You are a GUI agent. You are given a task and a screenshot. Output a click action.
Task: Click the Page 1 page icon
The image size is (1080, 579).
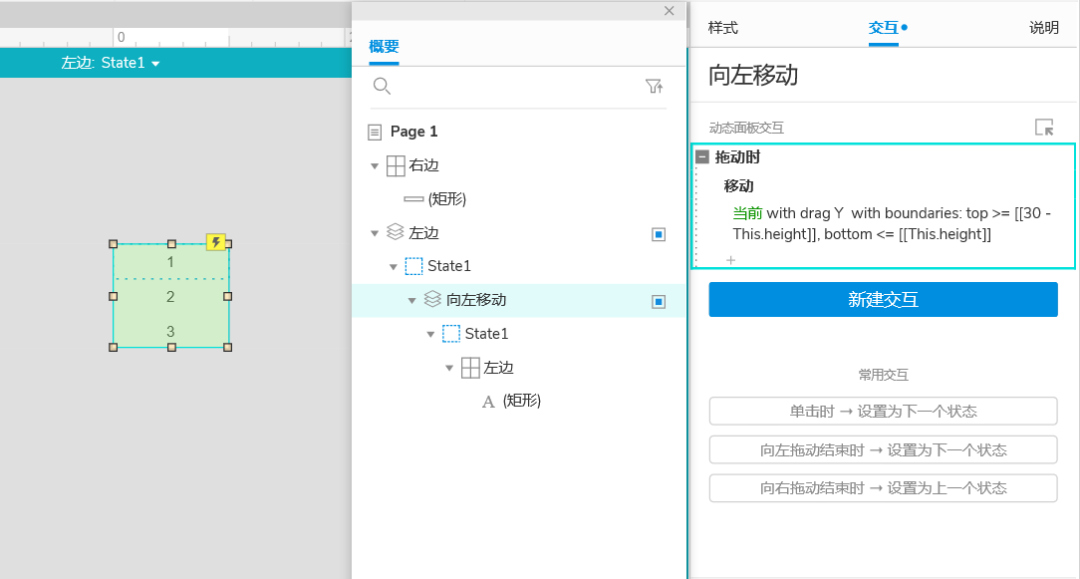pos(375,131)
